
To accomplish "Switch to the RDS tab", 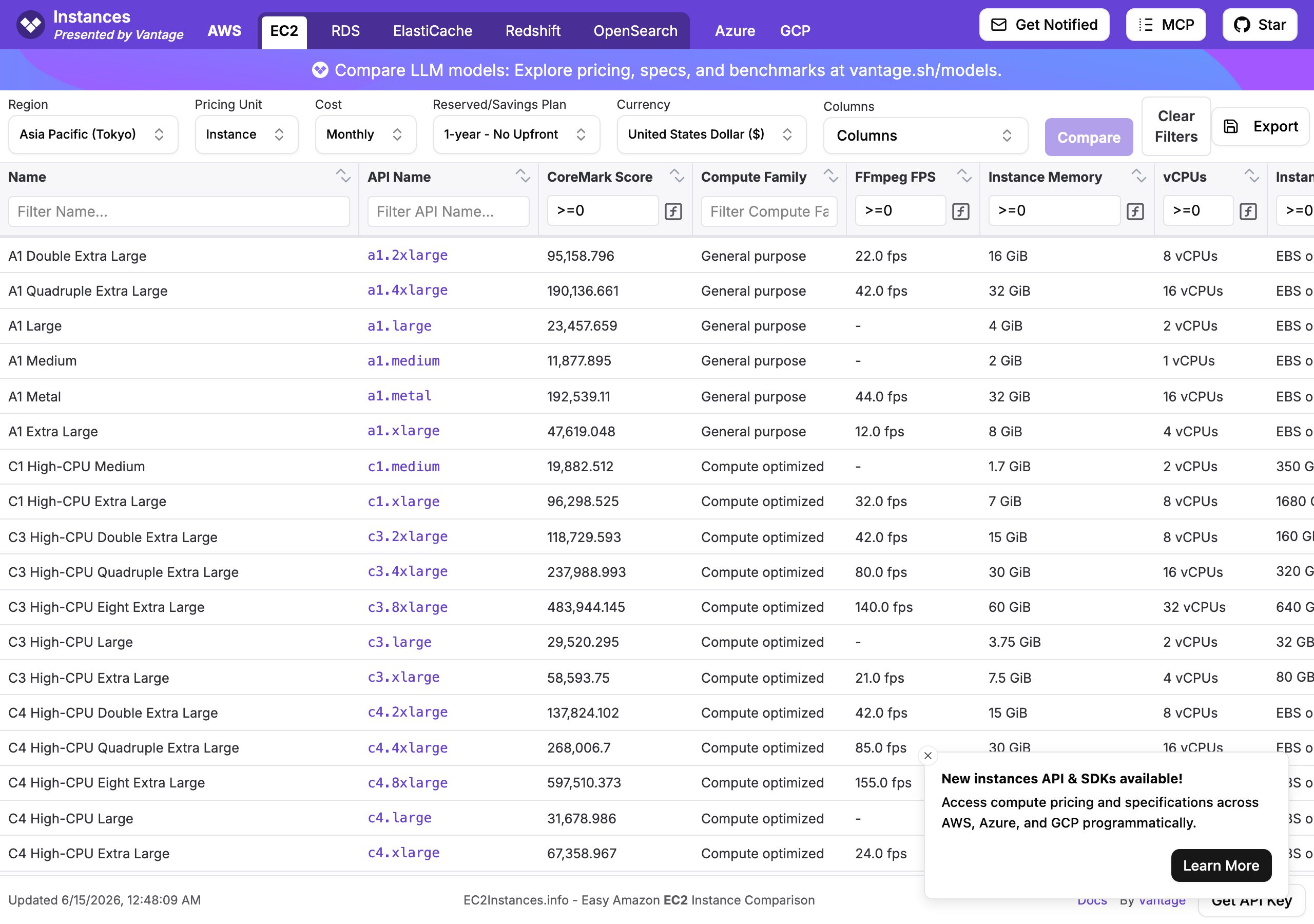I will (345, 31).
